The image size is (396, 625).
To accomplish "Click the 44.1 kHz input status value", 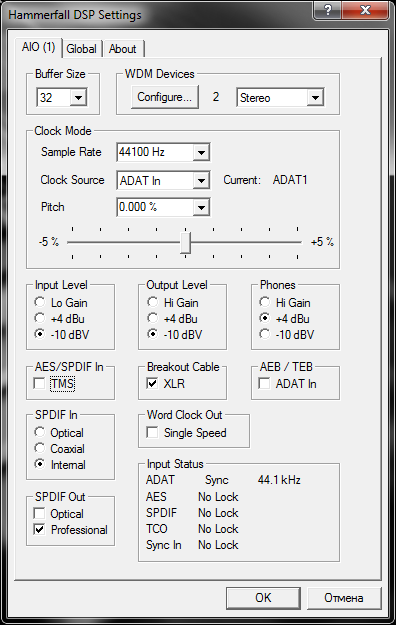I will (279, 480).
